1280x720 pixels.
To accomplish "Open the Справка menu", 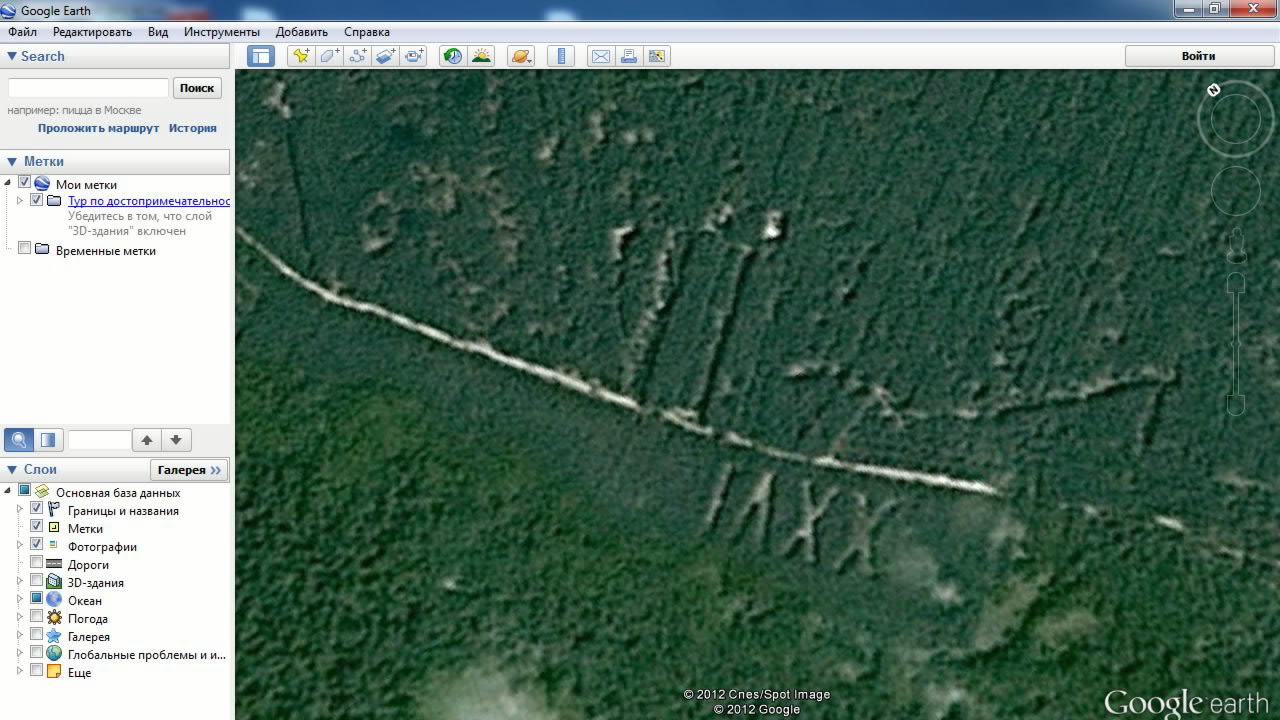I will pyautogui.click(x=366, y=32).
